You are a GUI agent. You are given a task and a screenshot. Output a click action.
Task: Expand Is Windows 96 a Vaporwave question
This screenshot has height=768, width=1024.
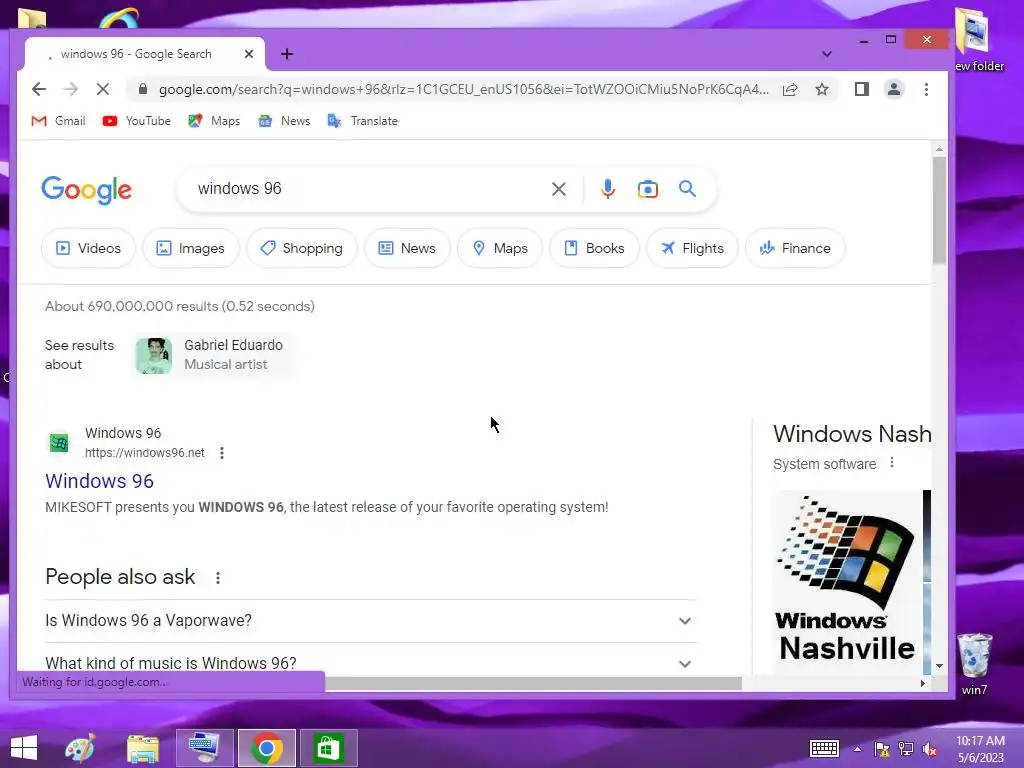click(x=370, y=620)
